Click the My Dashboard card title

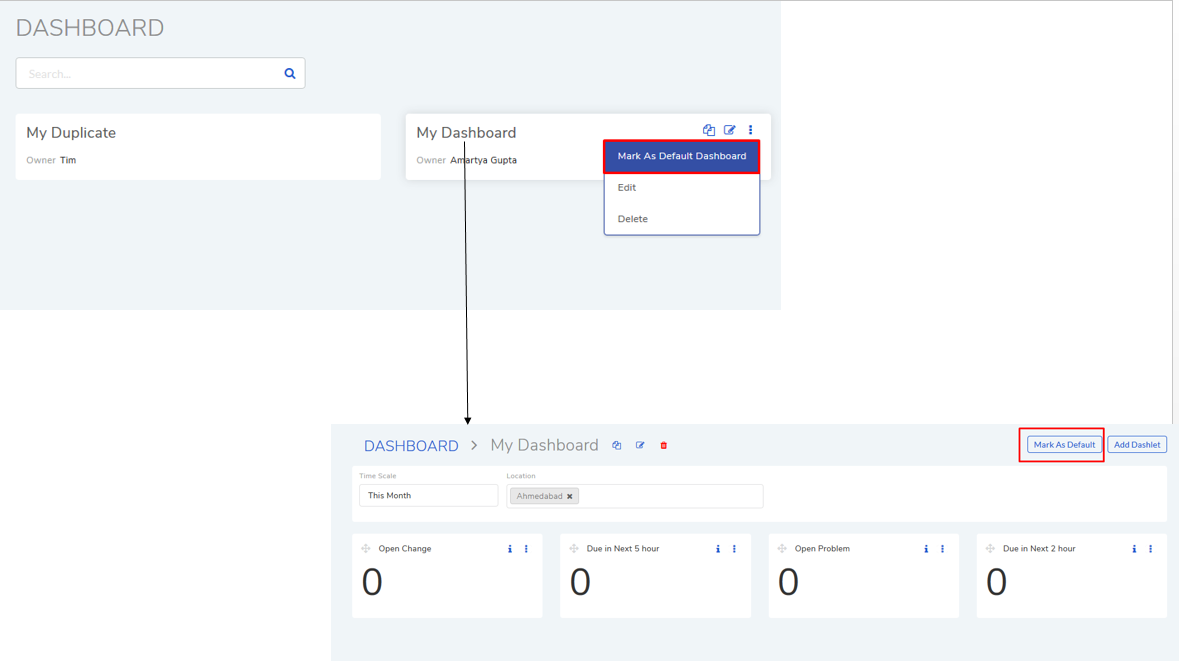coord(466,133)
